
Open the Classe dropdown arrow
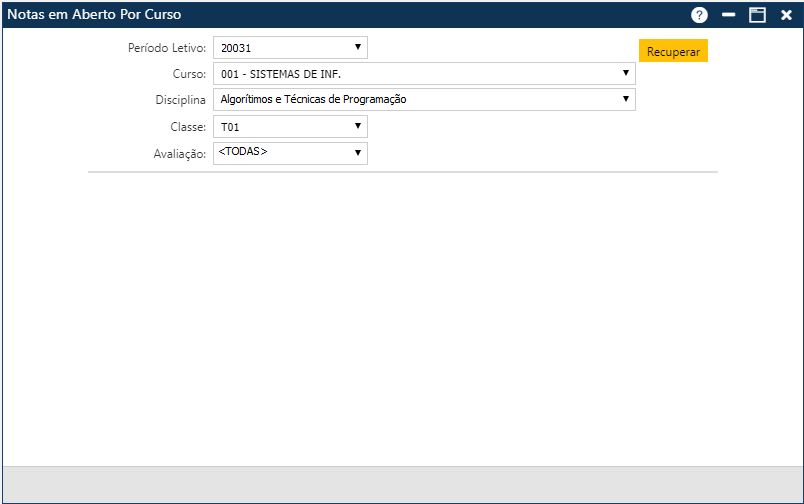point(358,126)
